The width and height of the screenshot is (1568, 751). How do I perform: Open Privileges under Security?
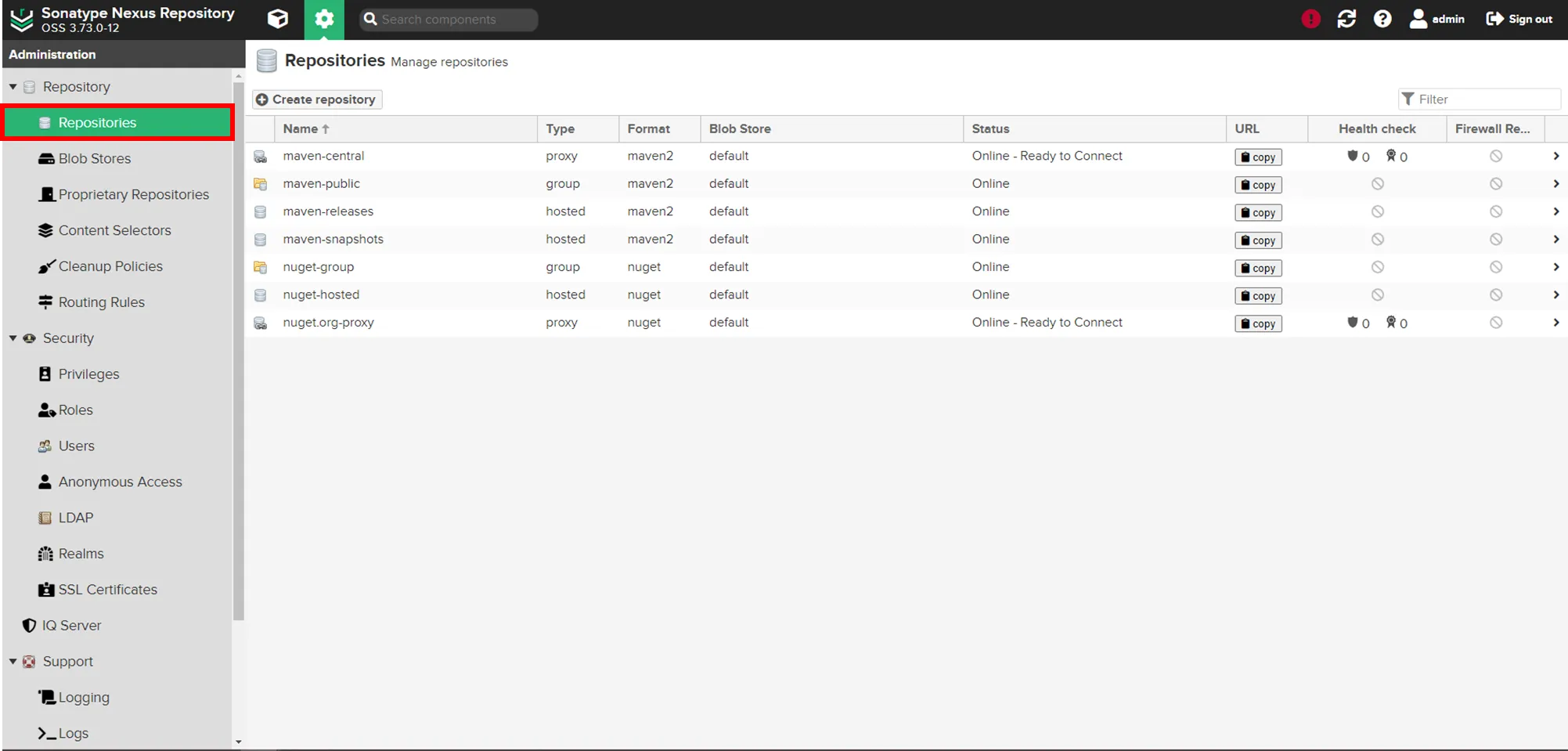coord(79,374)
